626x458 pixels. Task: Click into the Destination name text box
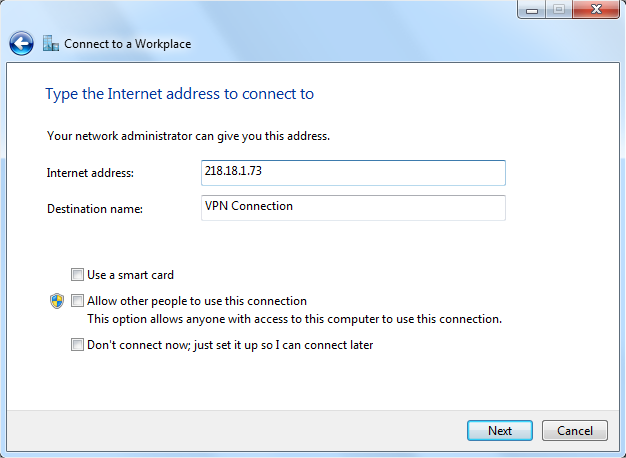pyautogui.click(x=353, y=207)
